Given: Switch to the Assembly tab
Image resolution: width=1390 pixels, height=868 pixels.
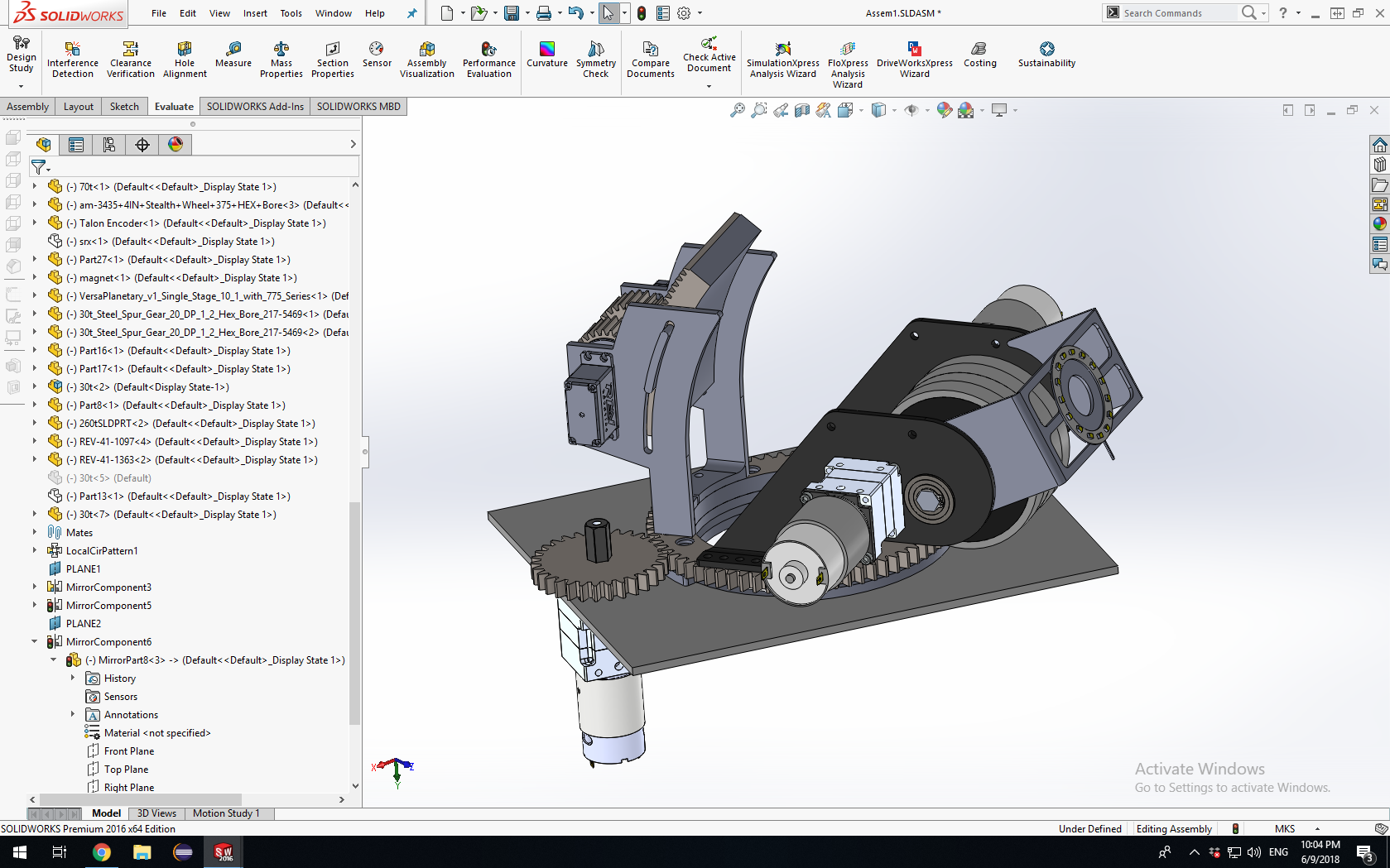Looking at the screenshot, I should tap(28, 107).
